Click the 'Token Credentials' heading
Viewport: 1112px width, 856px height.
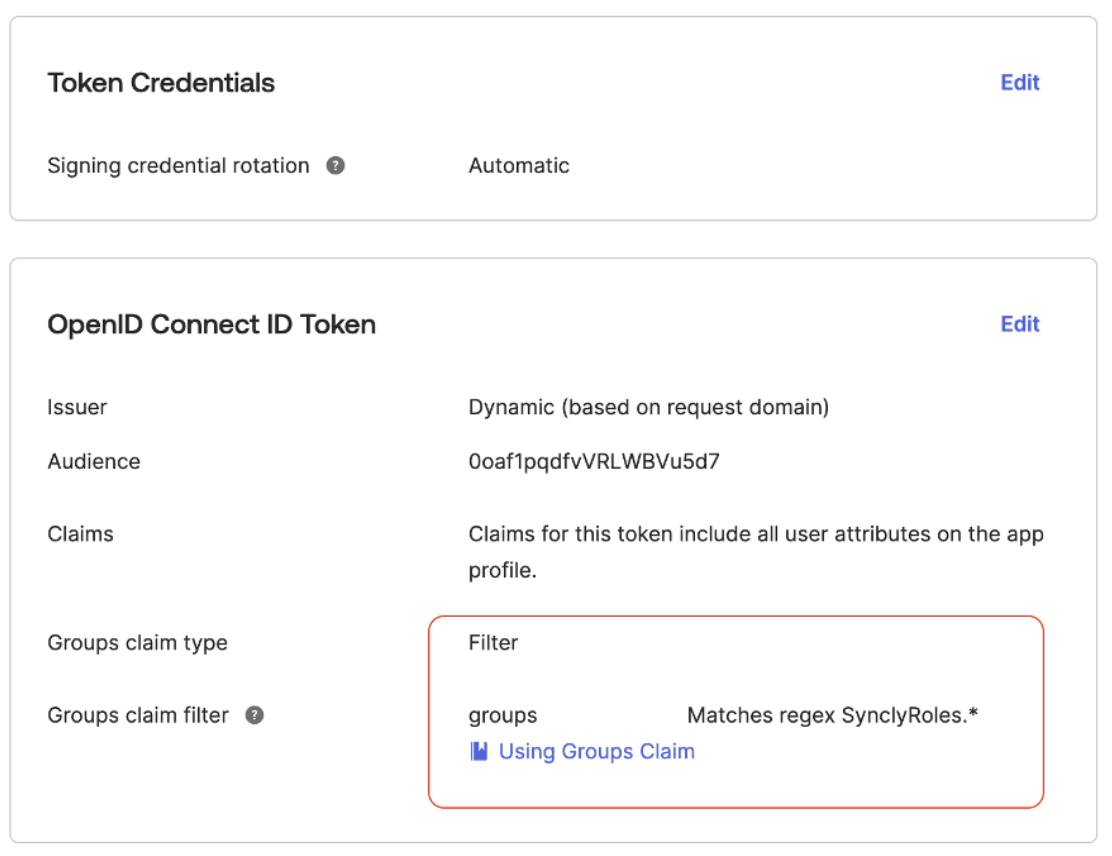point(161,83)
